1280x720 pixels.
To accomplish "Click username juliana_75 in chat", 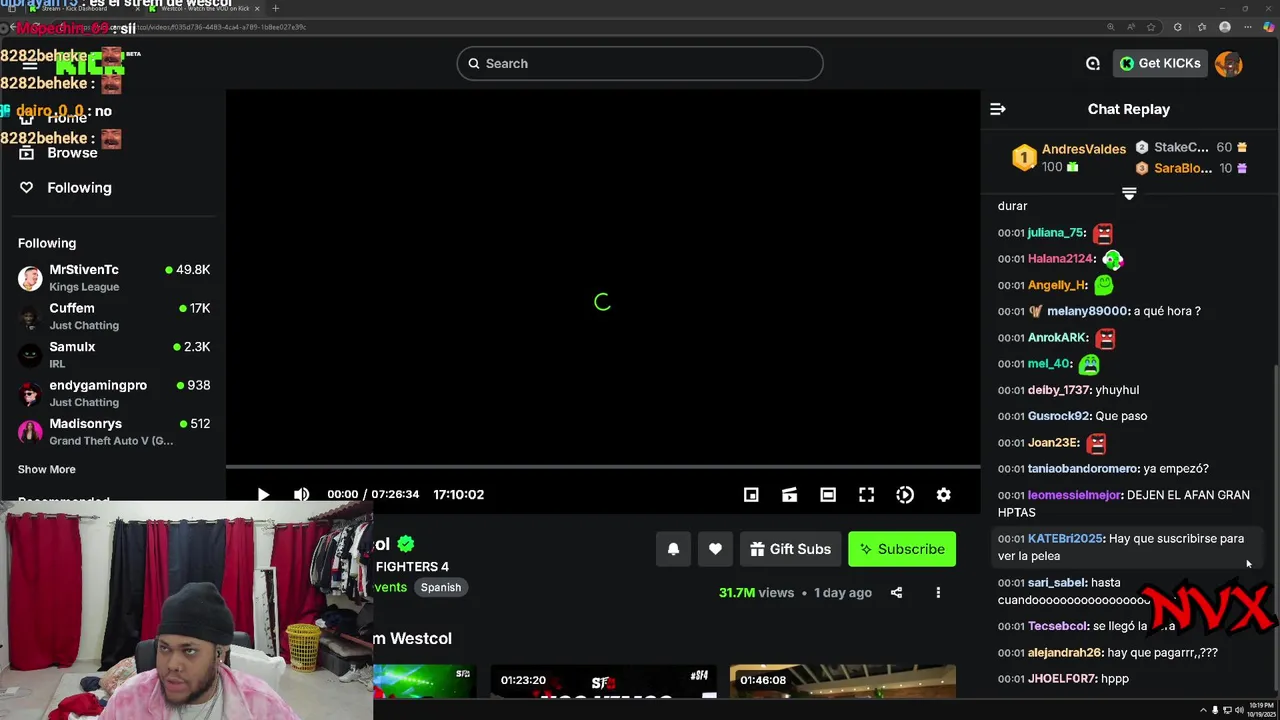I will tap(1056, 232).
